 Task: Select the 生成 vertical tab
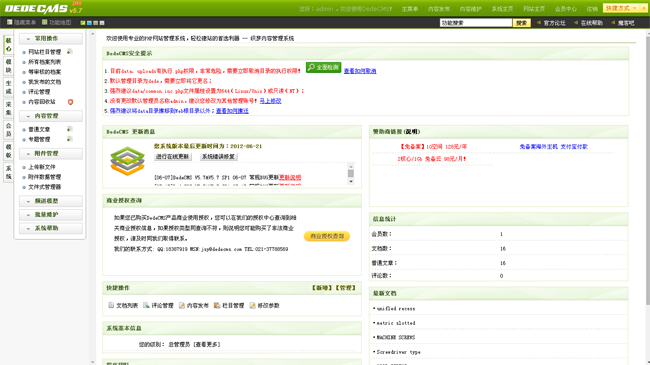8,87
